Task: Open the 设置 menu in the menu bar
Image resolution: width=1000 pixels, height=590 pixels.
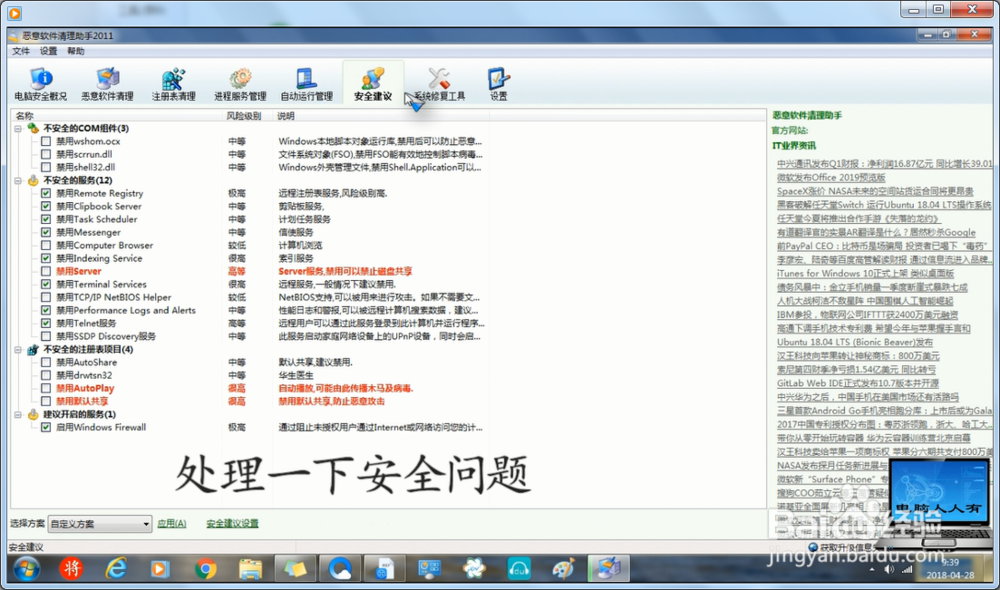Action: (48, 51)
